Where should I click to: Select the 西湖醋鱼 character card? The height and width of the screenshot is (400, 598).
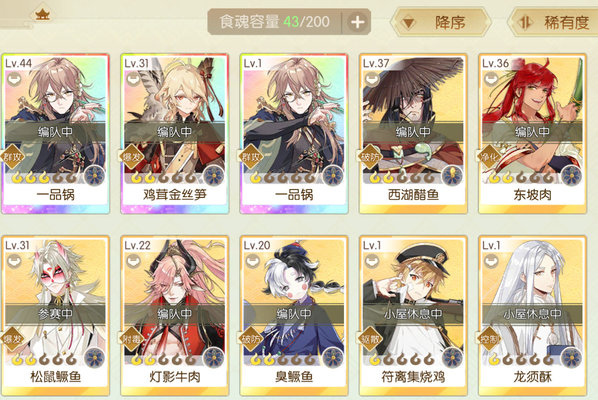coord(413,133)
